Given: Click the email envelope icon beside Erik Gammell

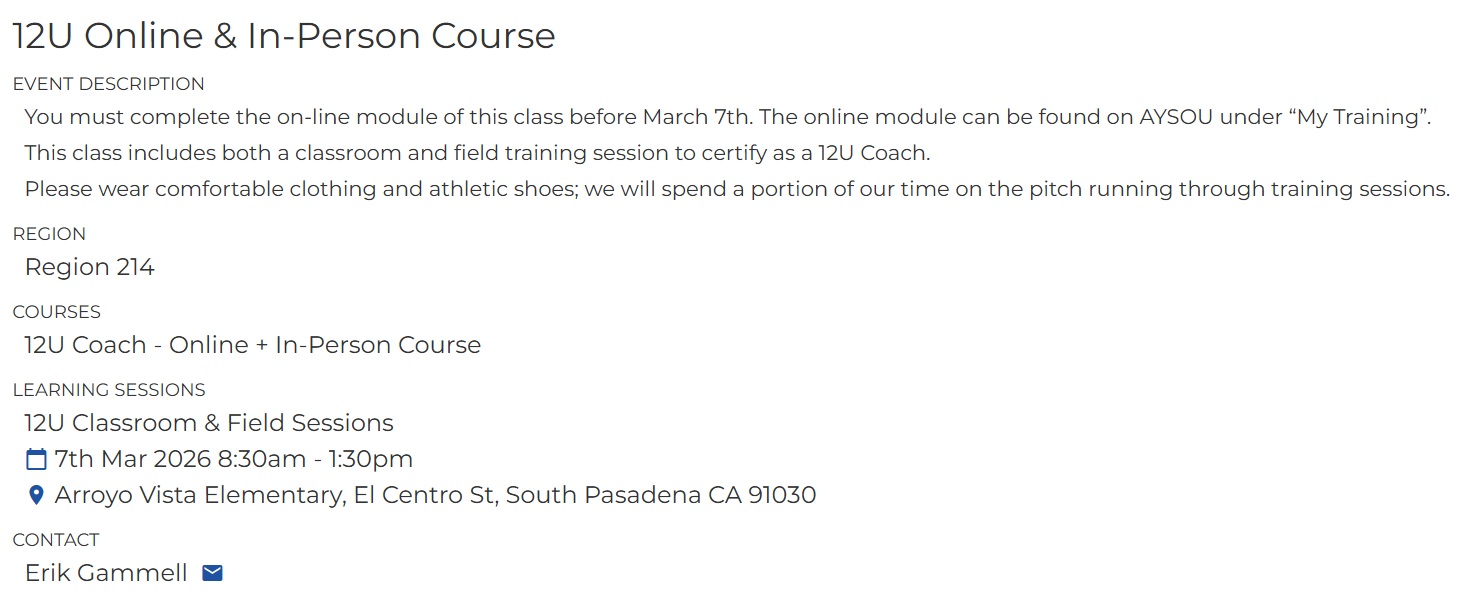Looking at the screenshot, I should coord(212,573).
